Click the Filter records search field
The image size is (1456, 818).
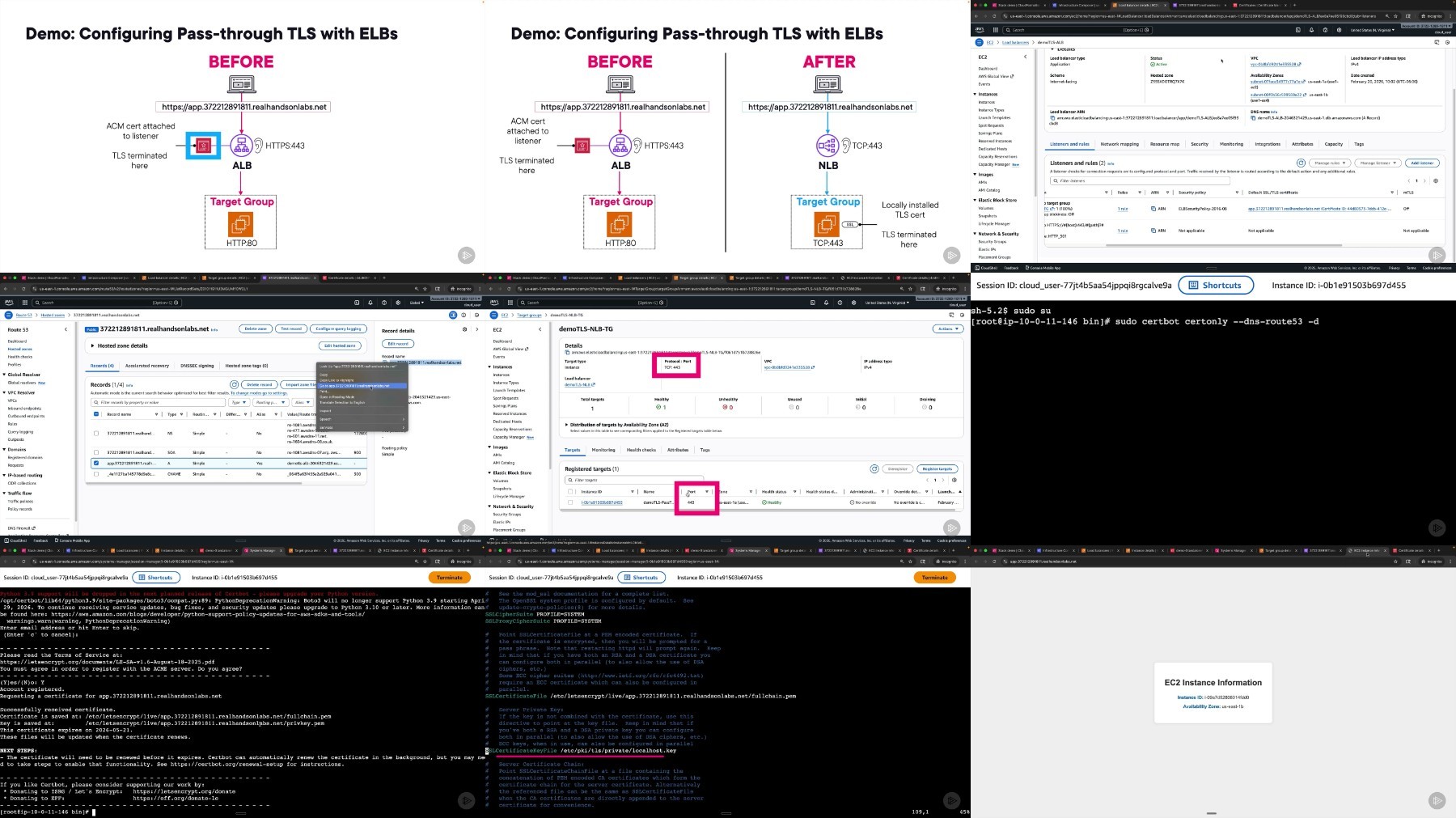158,402
